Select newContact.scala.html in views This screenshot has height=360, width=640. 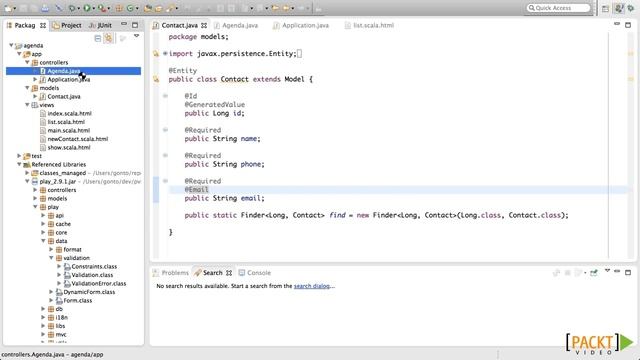[78, 139]
